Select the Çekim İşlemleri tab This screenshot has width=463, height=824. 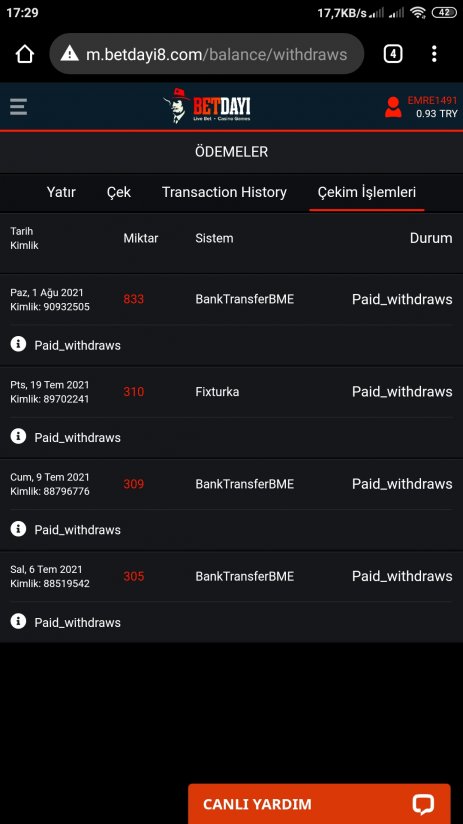367,192
